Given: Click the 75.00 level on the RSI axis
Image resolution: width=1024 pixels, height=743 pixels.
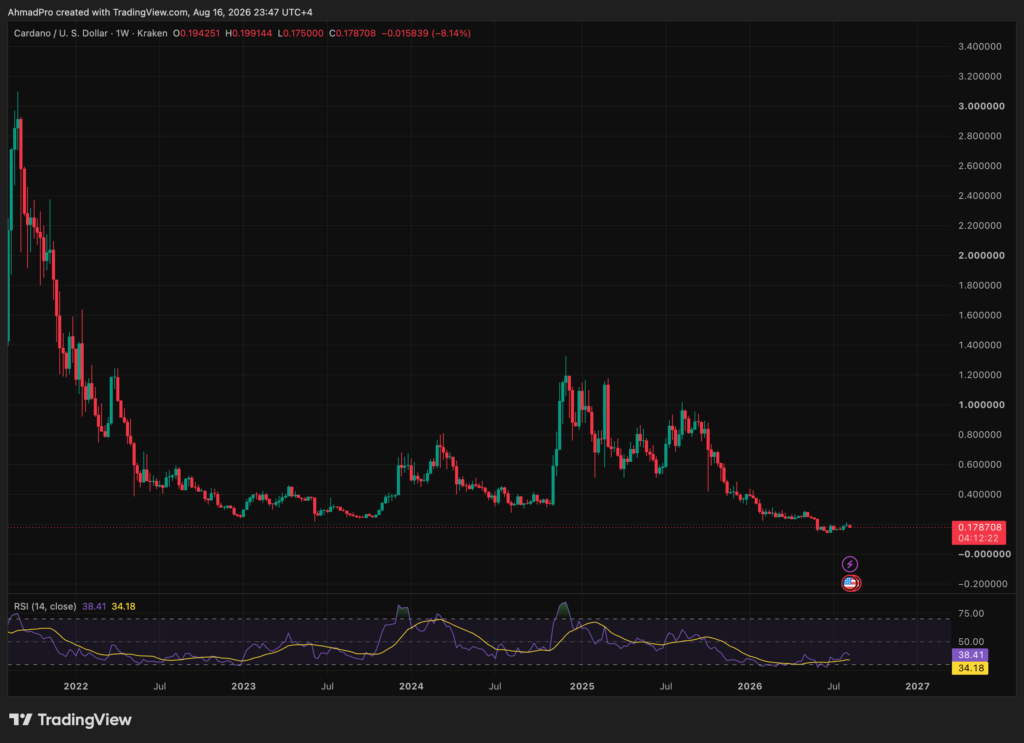Looking at the screenshot, I should 971,614.
